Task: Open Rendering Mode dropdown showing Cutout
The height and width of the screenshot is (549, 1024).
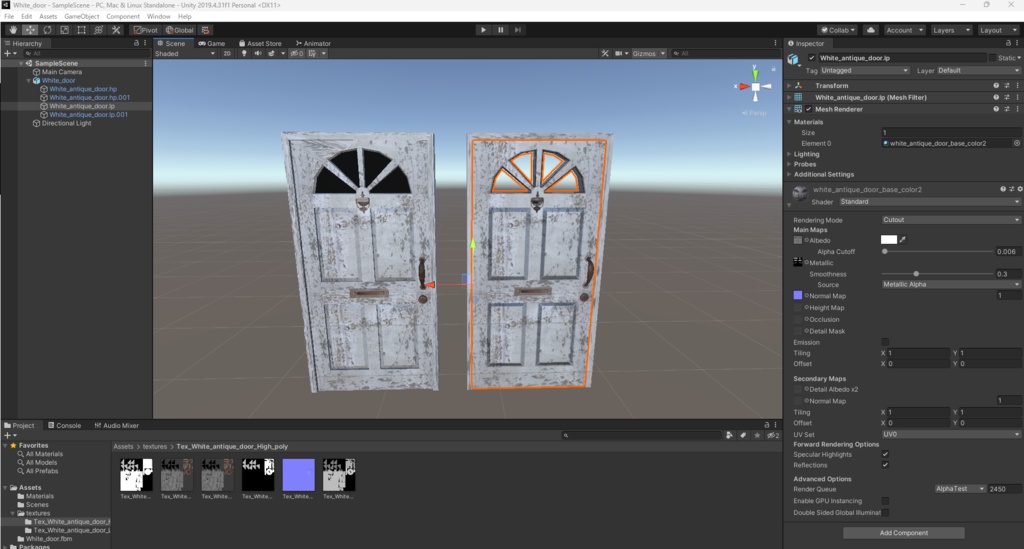Action: (950, 220)
